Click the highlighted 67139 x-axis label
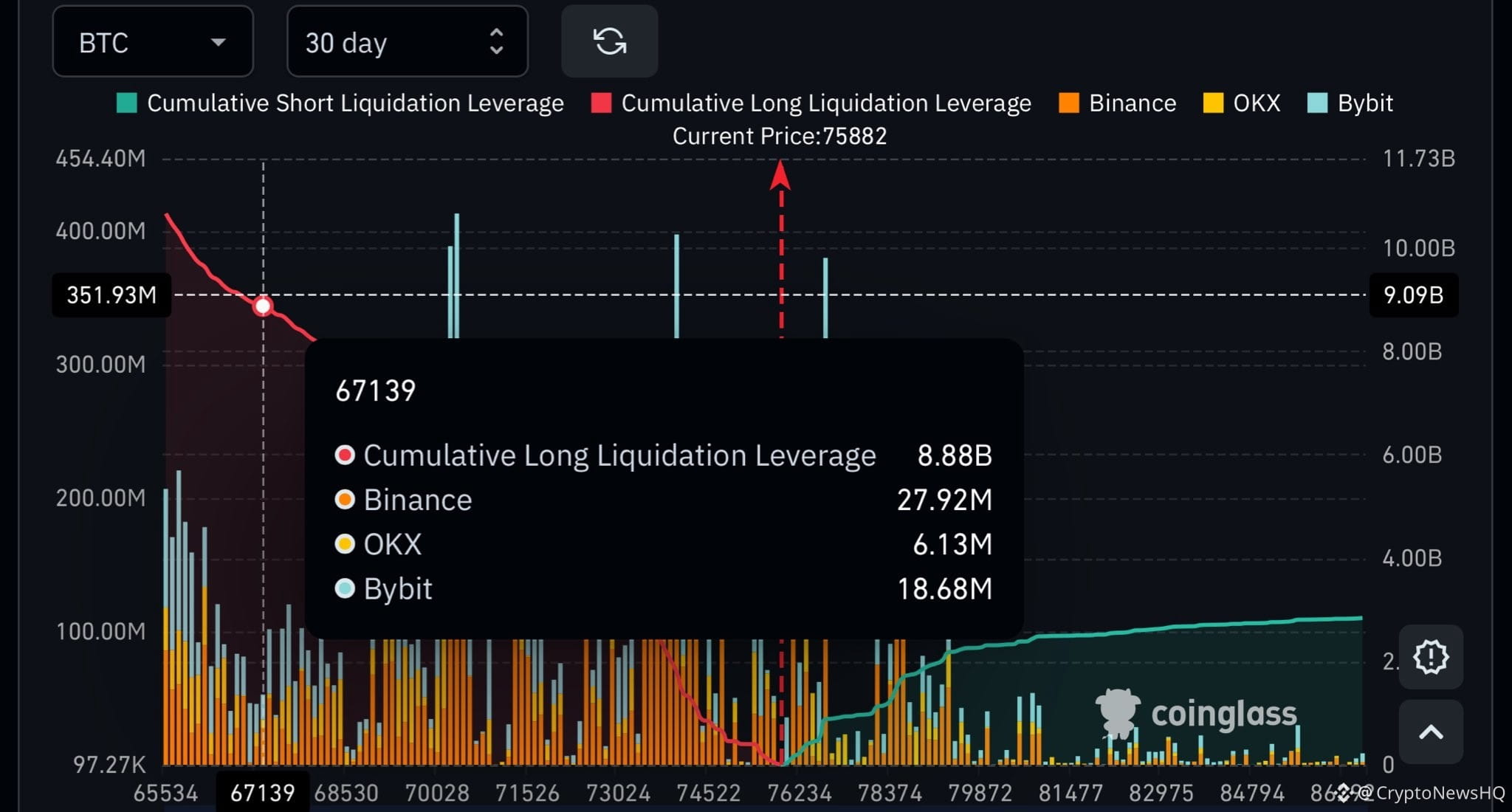 coord(263,793)
